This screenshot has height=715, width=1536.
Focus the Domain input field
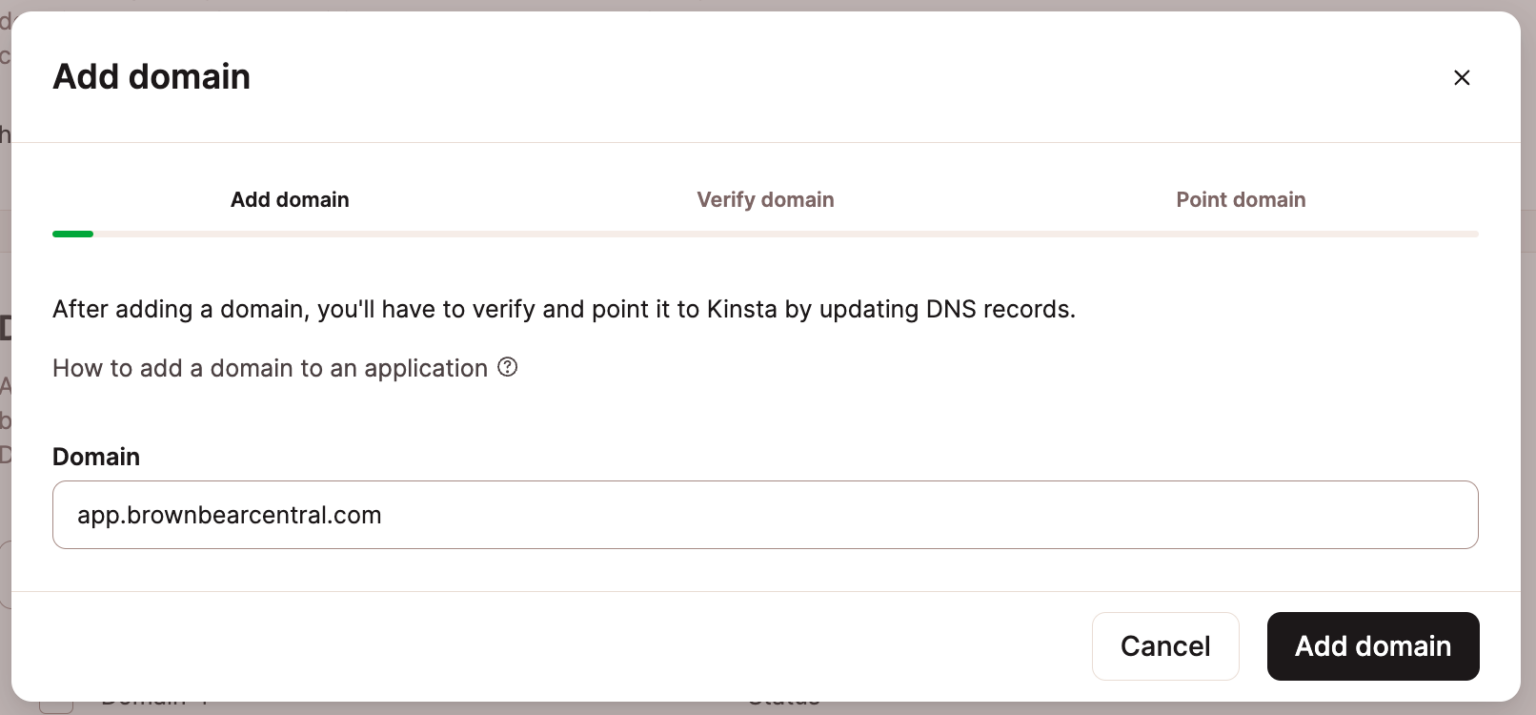tap(900, 515)
